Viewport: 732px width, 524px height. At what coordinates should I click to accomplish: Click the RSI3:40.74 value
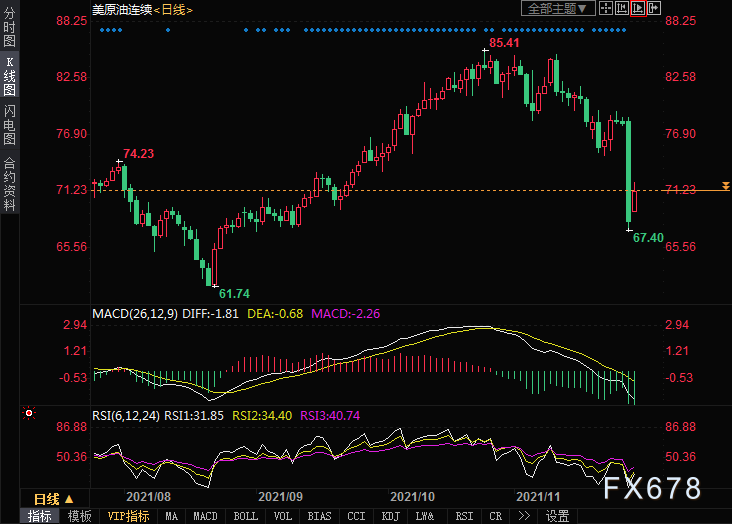pyautogui.click(x=330, y=415)
